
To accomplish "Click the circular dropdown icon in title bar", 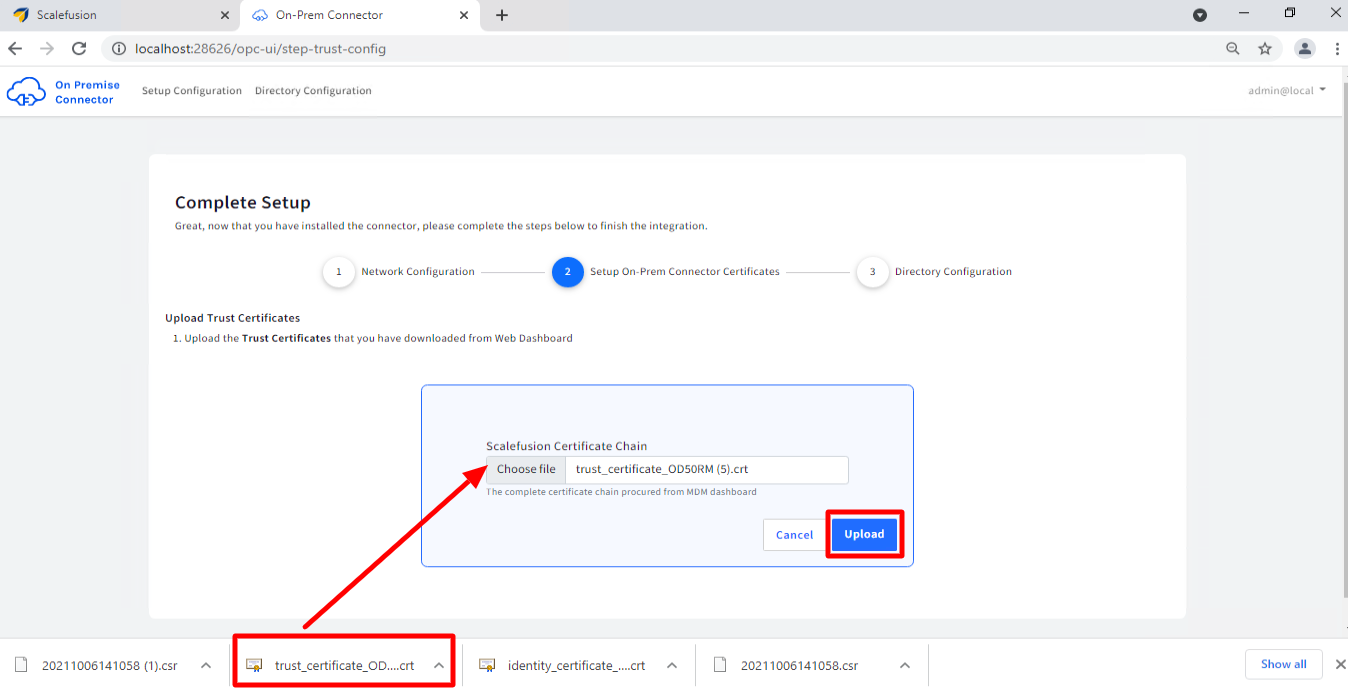I will 1200,15.
